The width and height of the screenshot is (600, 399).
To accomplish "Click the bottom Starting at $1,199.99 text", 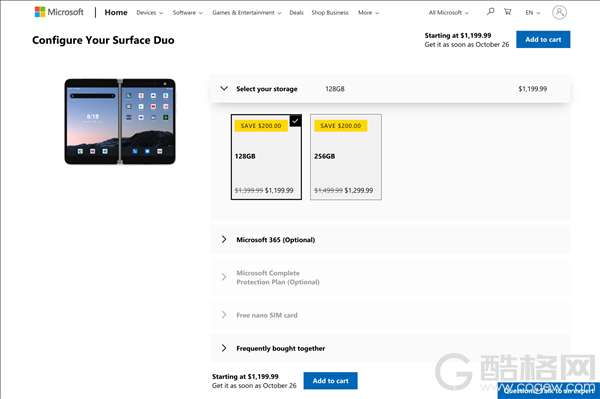I will [x=245, y=376].
